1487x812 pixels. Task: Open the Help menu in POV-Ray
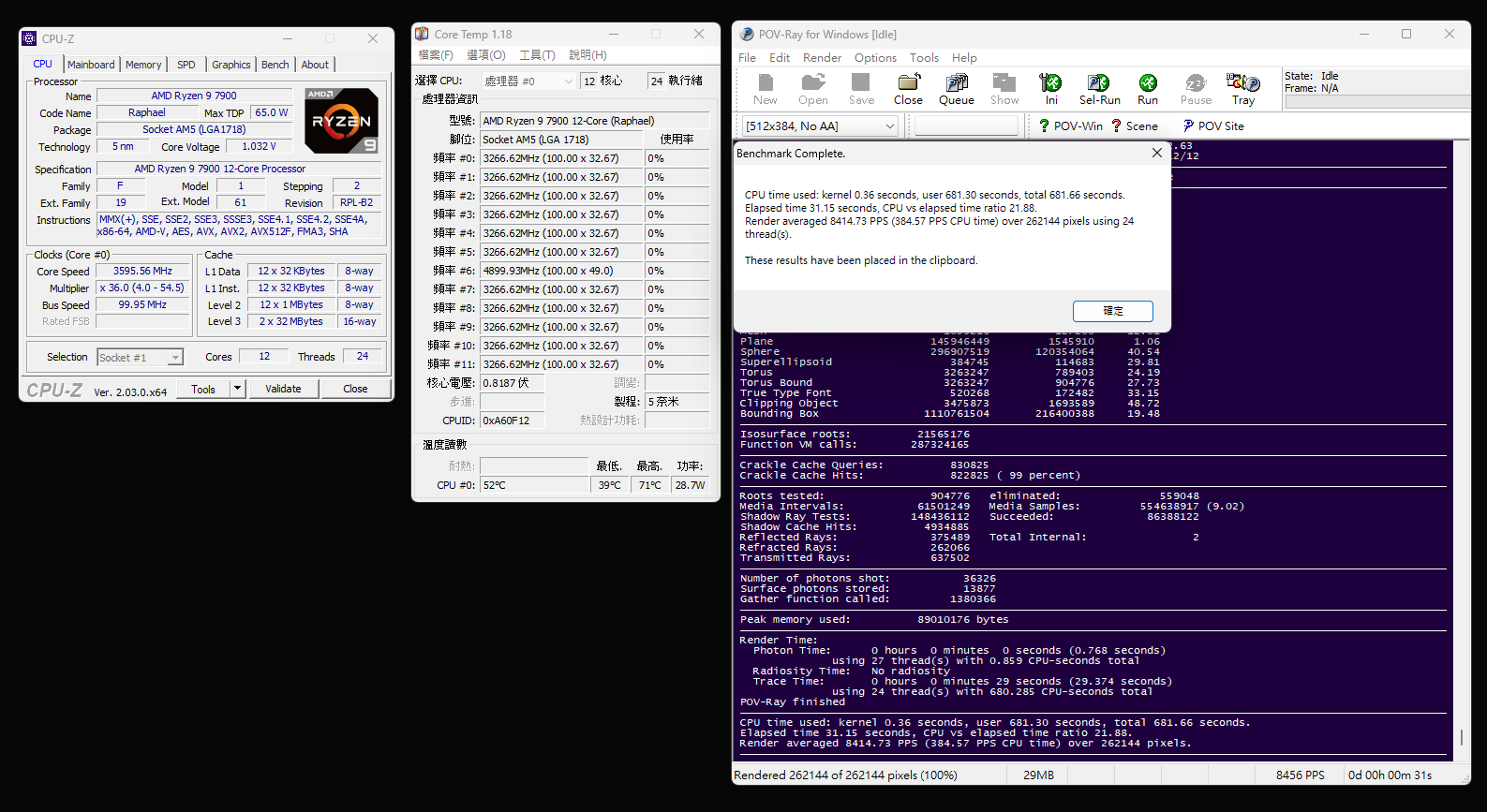pyautogui.click(x=964, y=58)
